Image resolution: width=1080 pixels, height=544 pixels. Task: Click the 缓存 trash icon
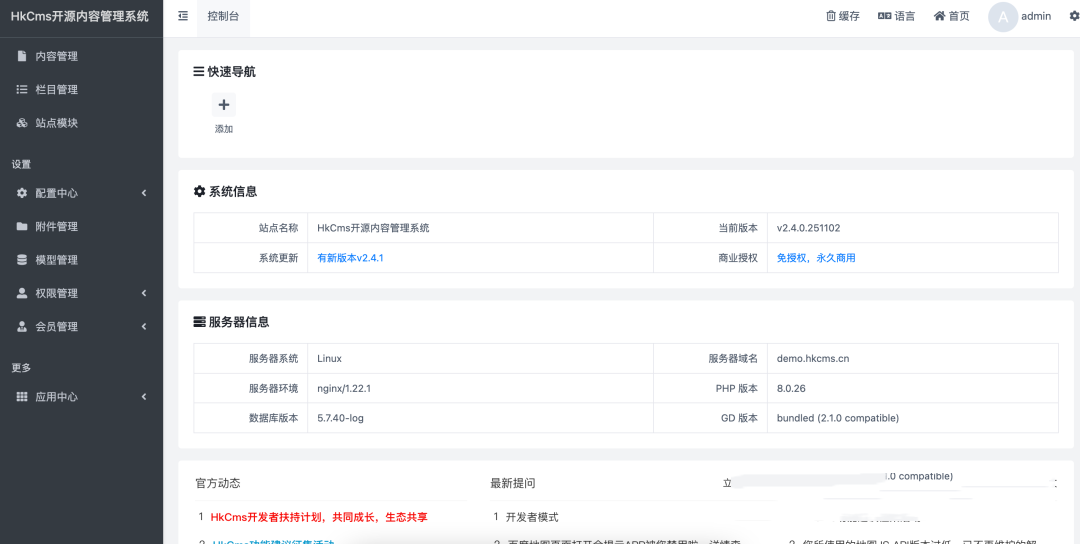tap(831, 16)
